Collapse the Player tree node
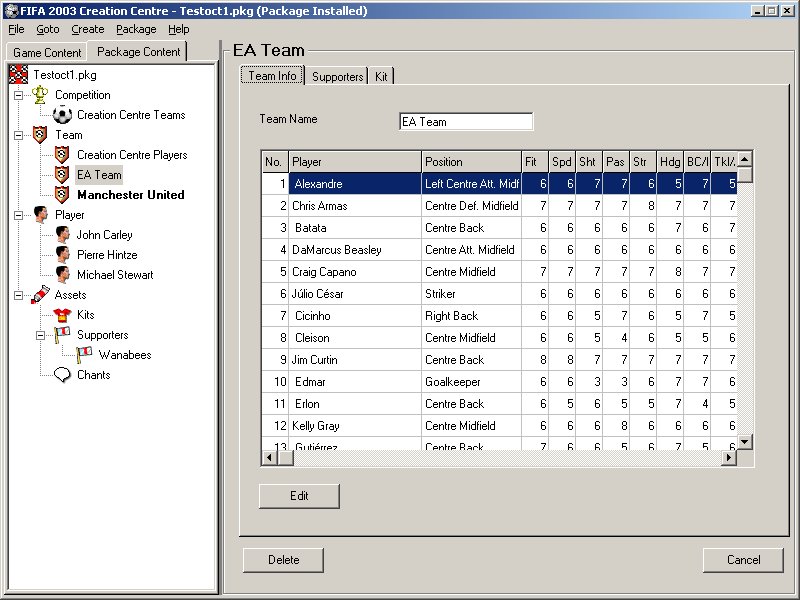 coord(18,215)
